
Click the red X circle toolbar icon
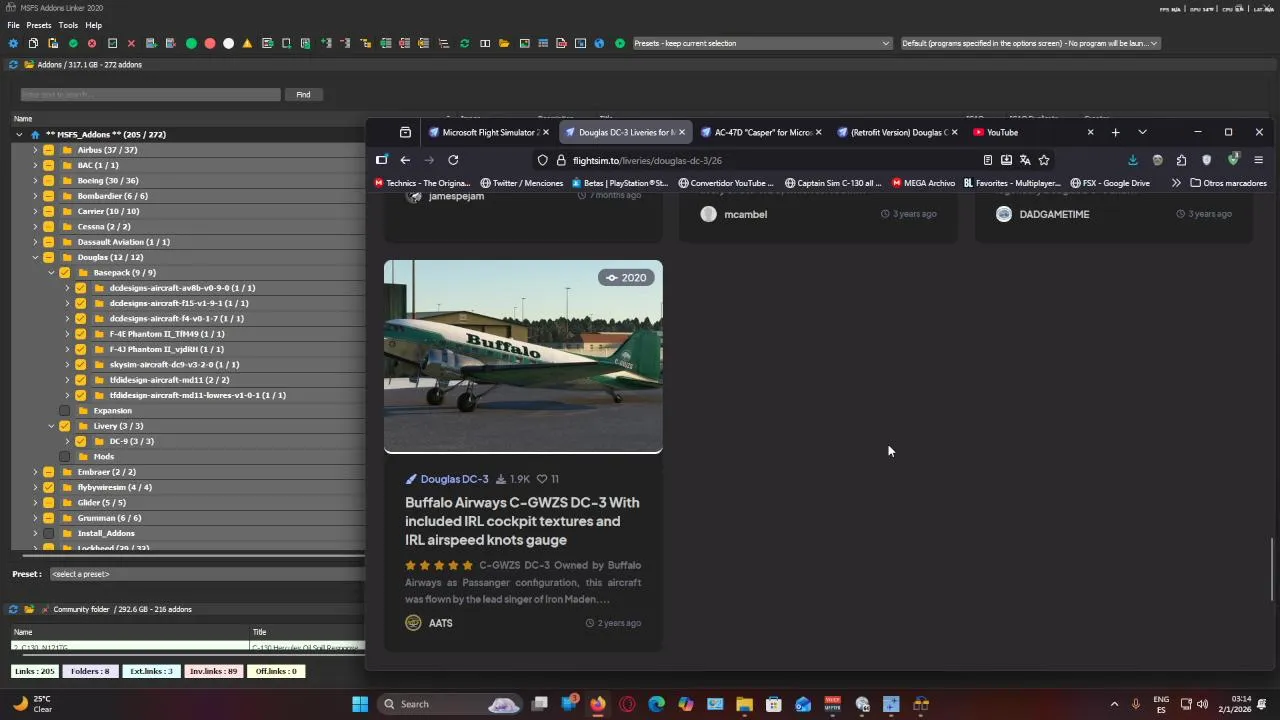pyautogui.click(x=92, y=43)
